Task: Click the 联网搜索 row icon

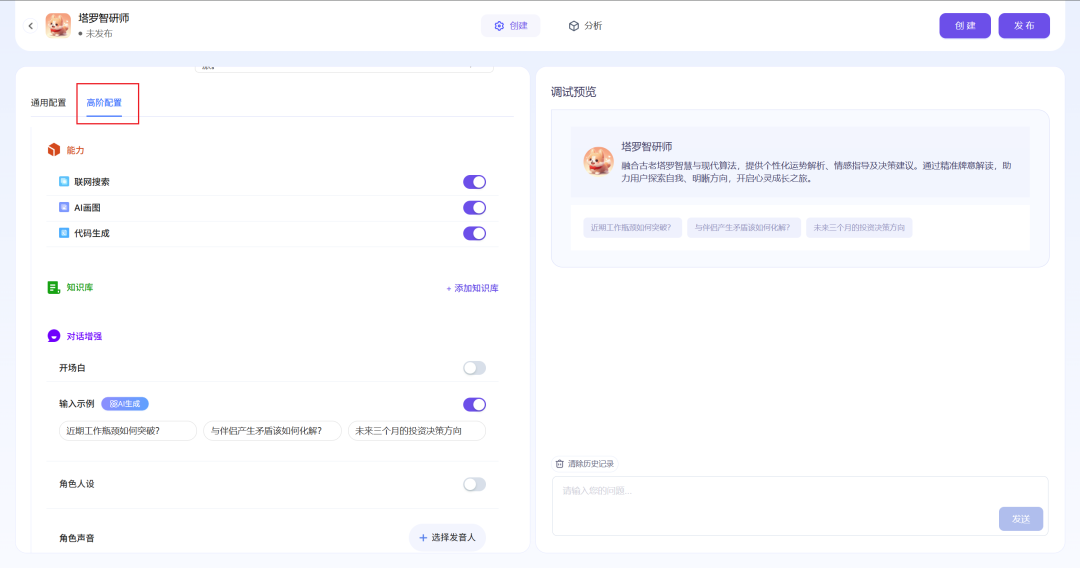Action: point(64,182)
